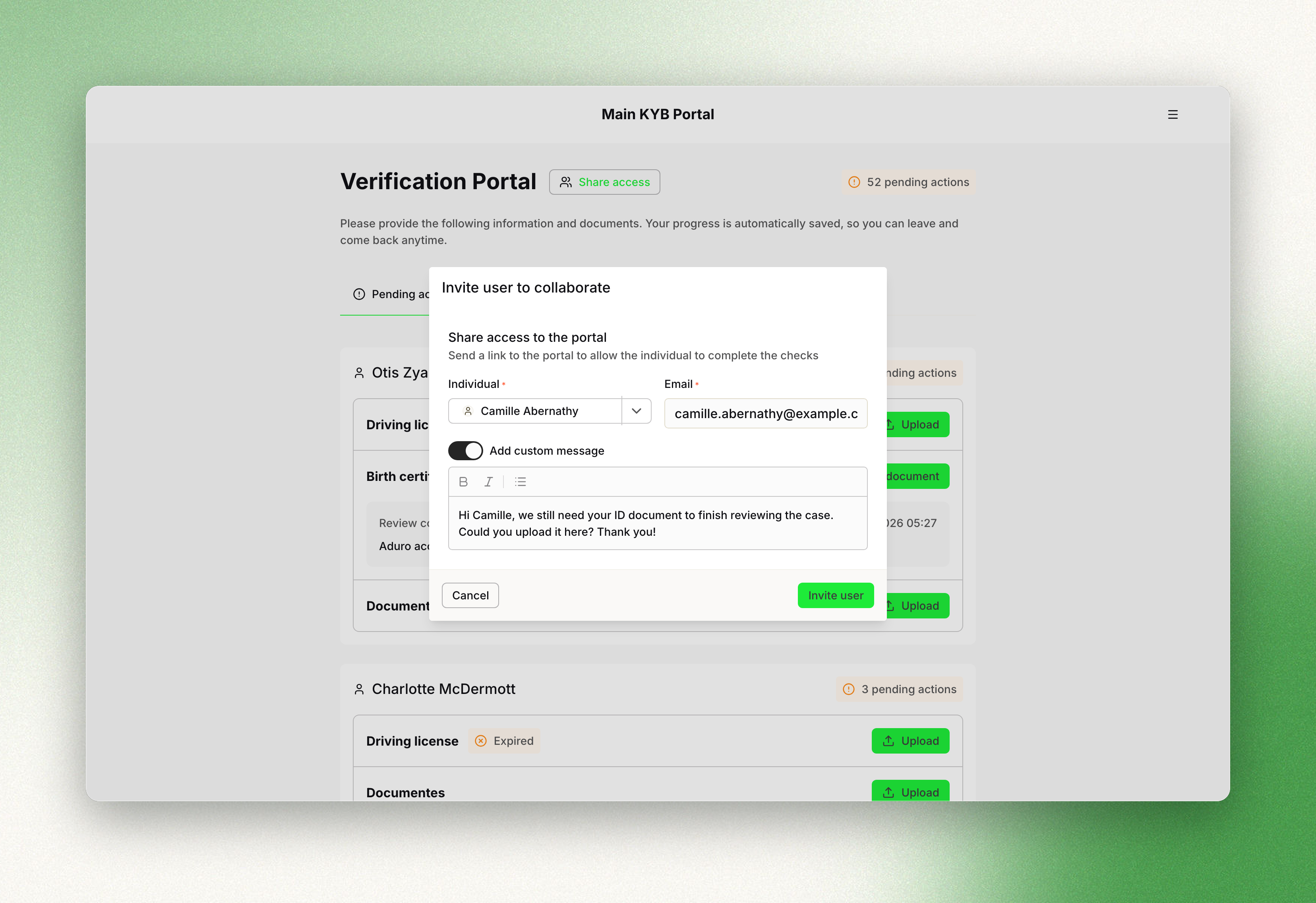Viewport: 1316px width, 903px height.
Task: Click the person icon beside Charlotte McDermott
Action: point(359,689)
